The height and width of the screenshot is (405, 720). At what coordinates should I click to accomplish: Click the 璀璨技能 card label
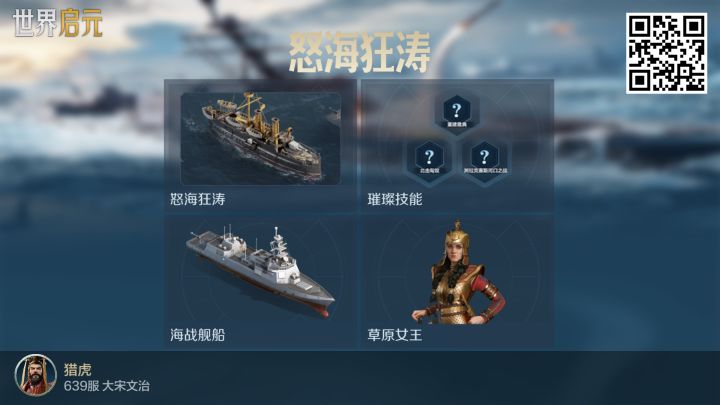pyautogui.click(x=394, y=199)
